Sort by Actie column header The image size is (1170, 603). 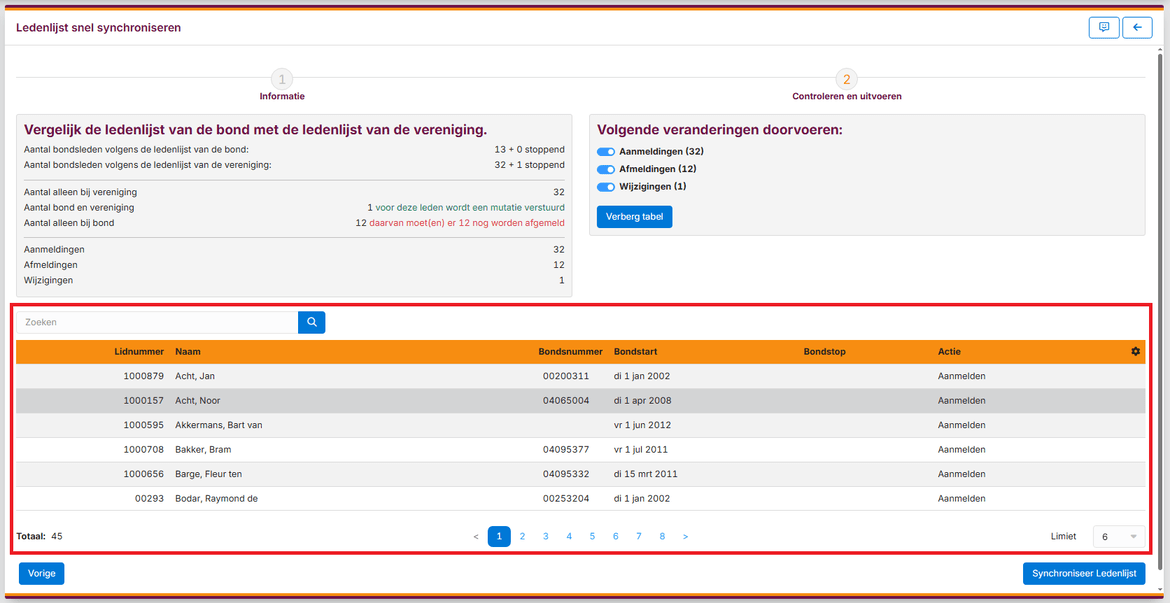949,352
